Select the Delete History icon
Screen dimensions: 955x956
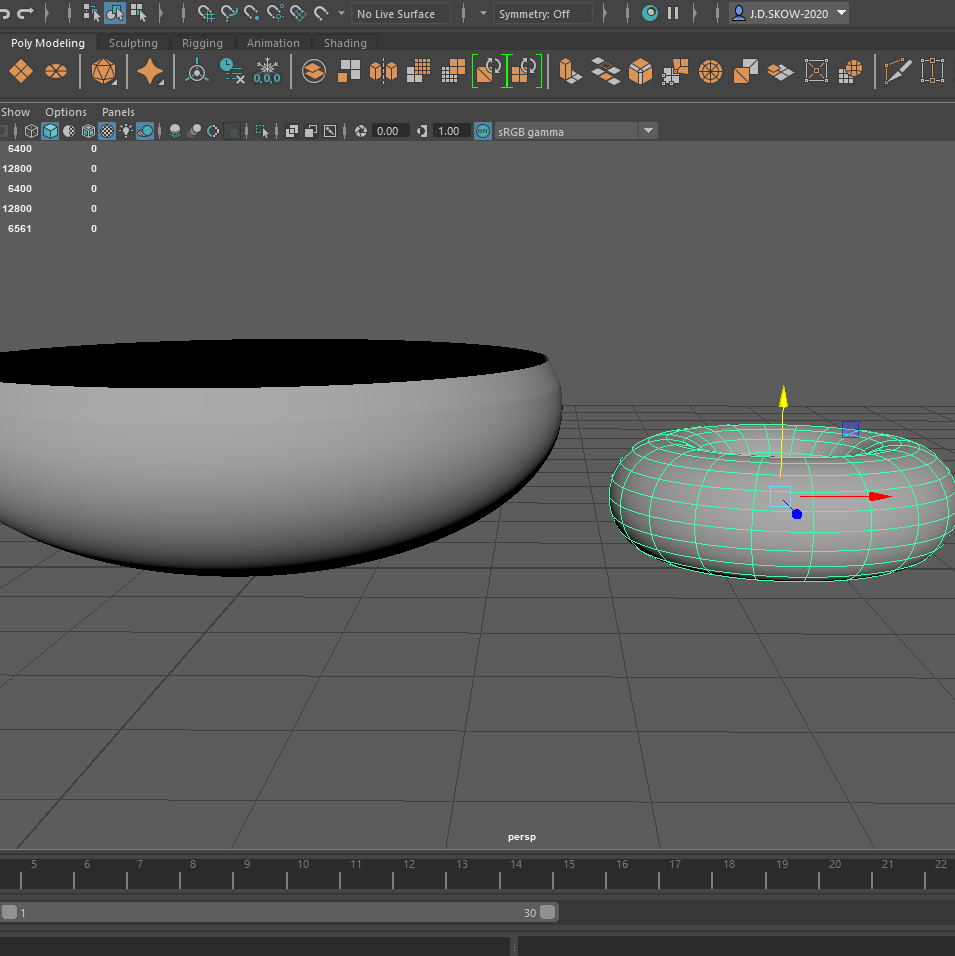click(x=232, y=71)
